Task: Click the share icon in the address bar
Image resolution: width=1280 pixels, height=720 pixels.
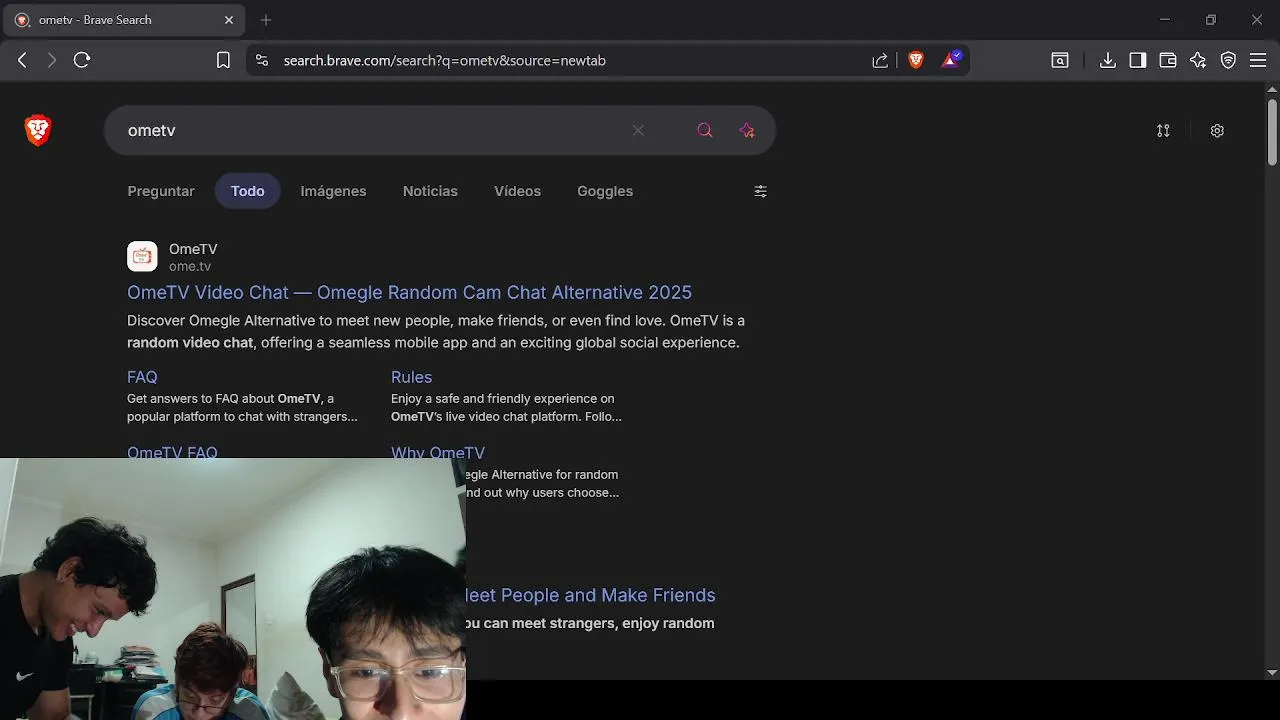Action: 880,60
